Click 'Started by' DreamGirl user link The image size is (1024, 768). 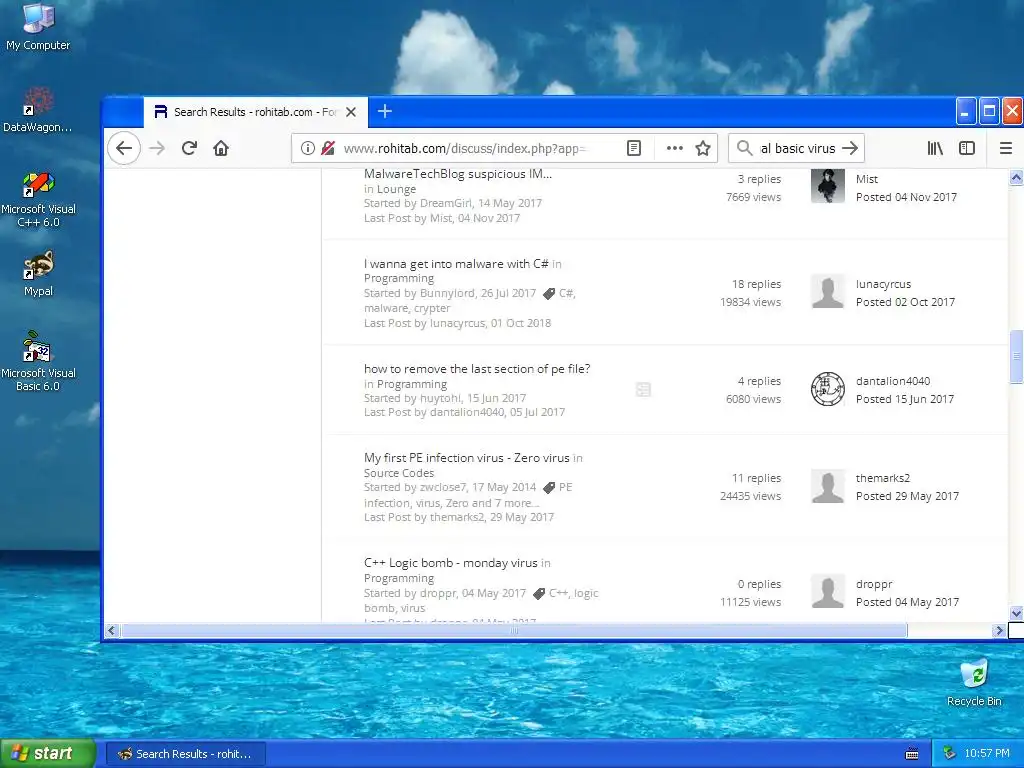[x=445, y=203]
